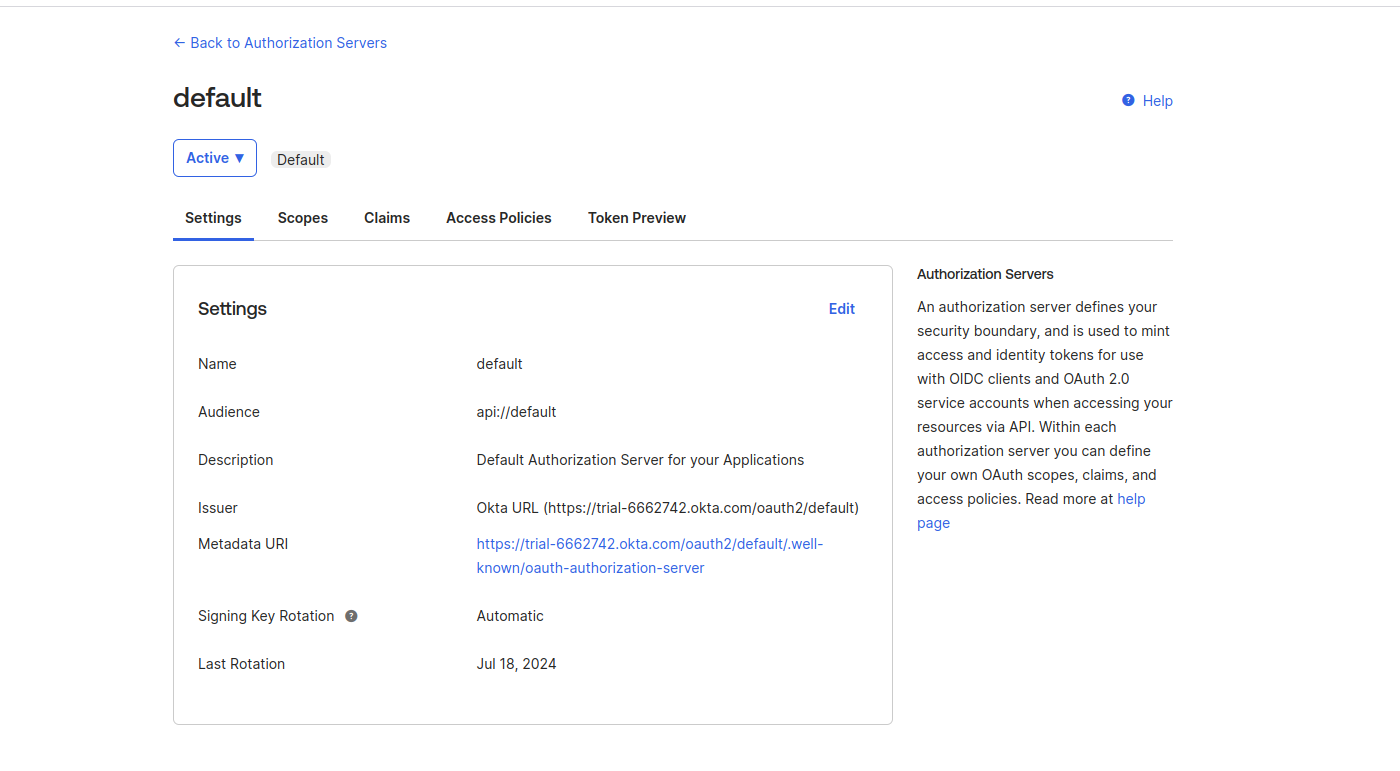Click the Last Rotation date Jul 18, 2024
1400x771 pixels.
point(516,664)
